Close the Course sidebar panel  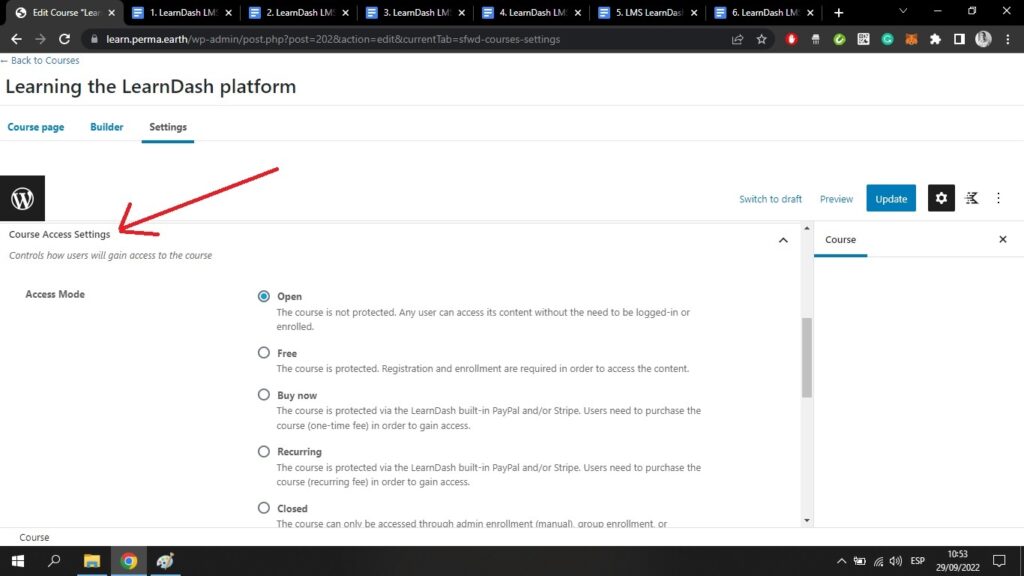tap(1003, 240)
